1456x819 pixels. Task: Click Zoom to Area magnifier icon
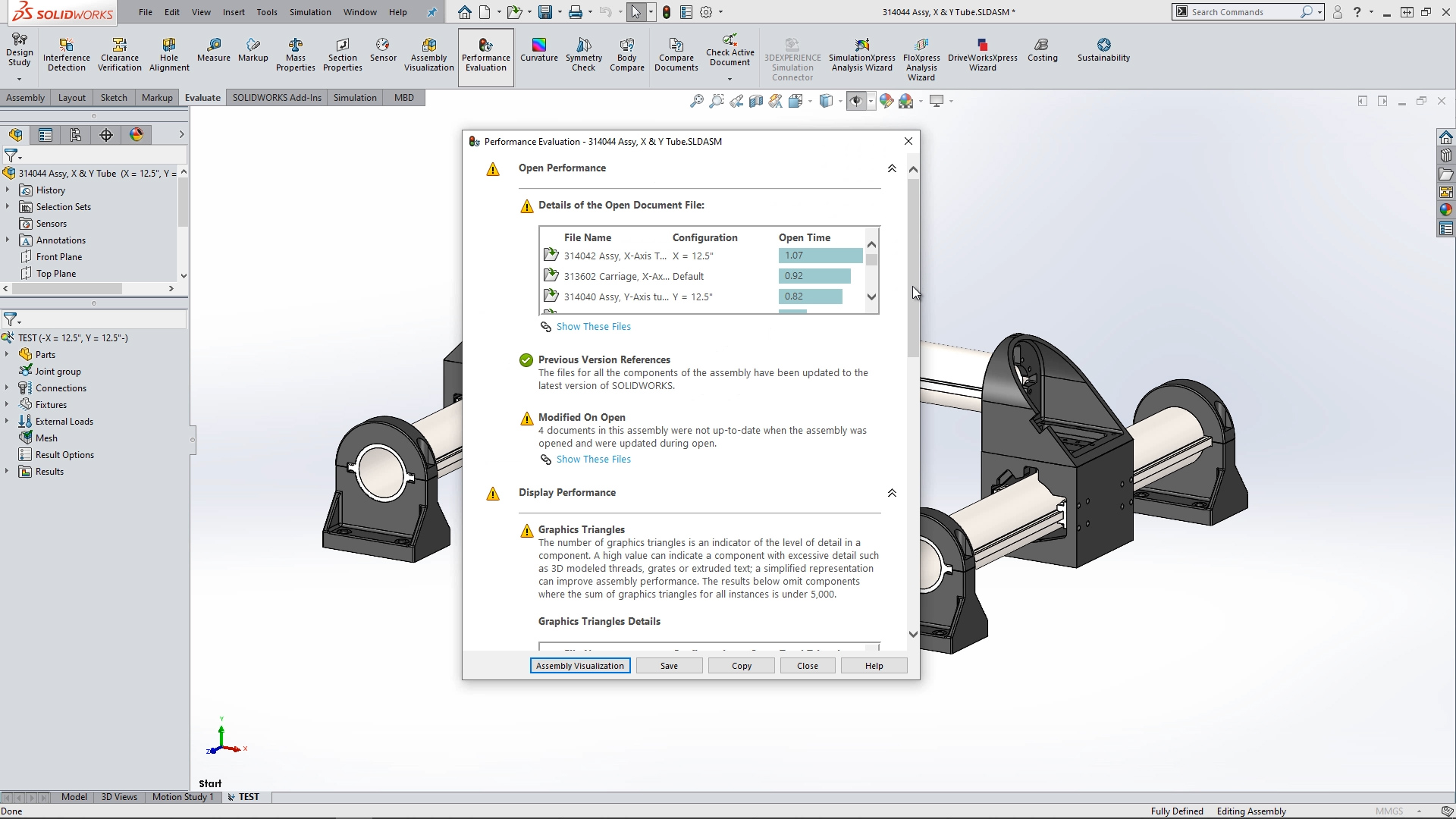click(x=716, y=101)
